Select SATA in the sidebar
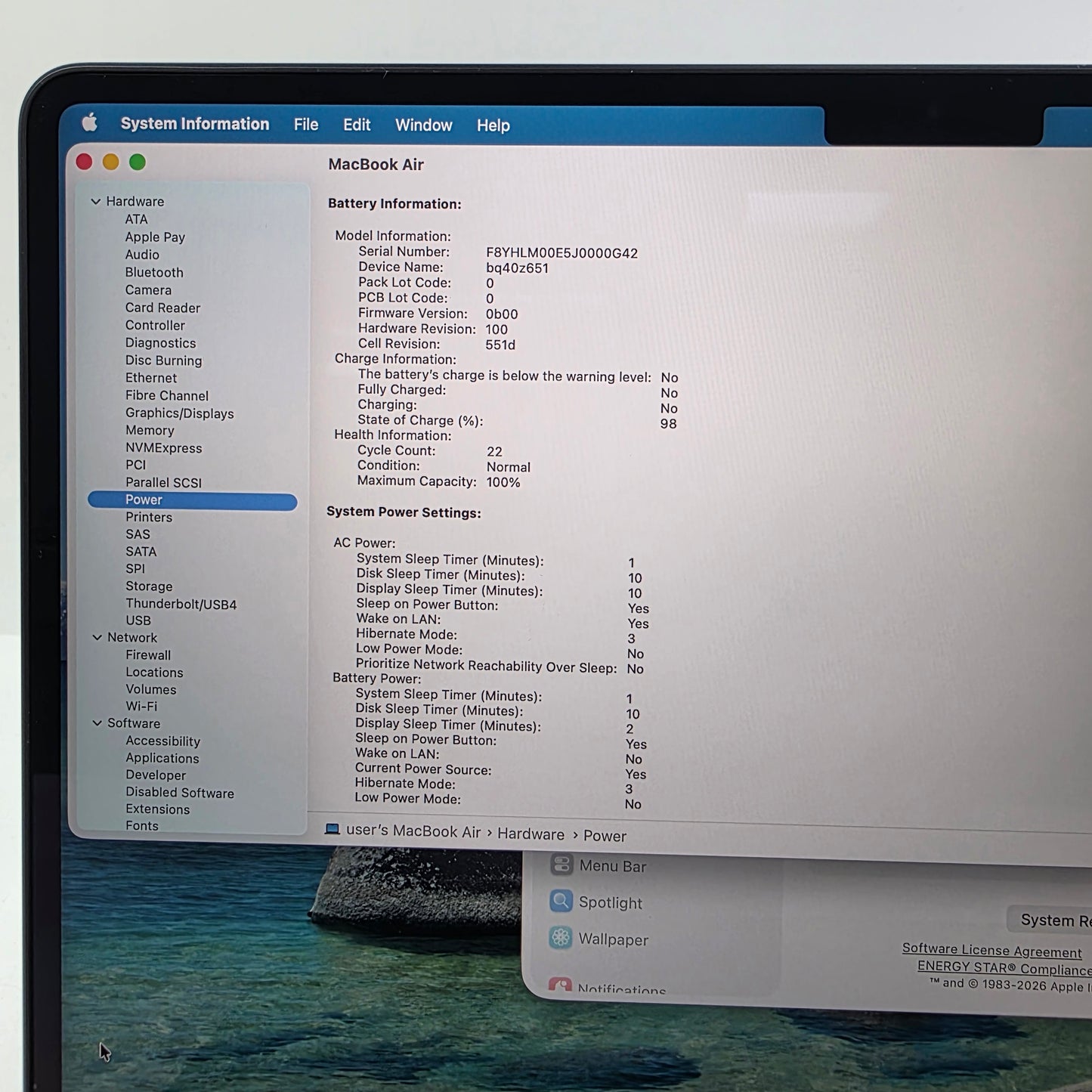 pos(141,552)
